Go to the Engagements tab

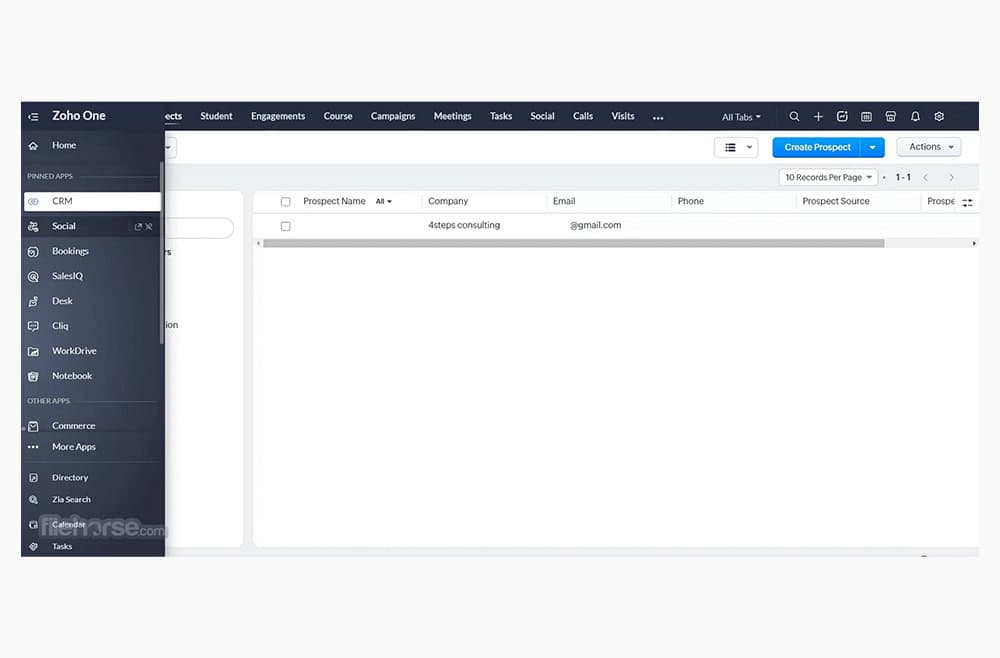[x=278, y=116]
